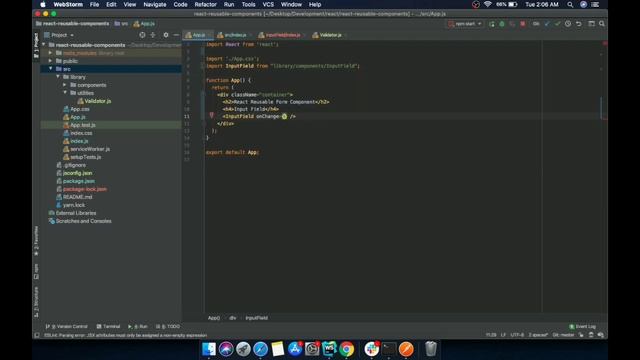Click the Wi-Fi icon in menu bar
The width and height of the screenshot is (640, 360).
[x=487, y=4]
